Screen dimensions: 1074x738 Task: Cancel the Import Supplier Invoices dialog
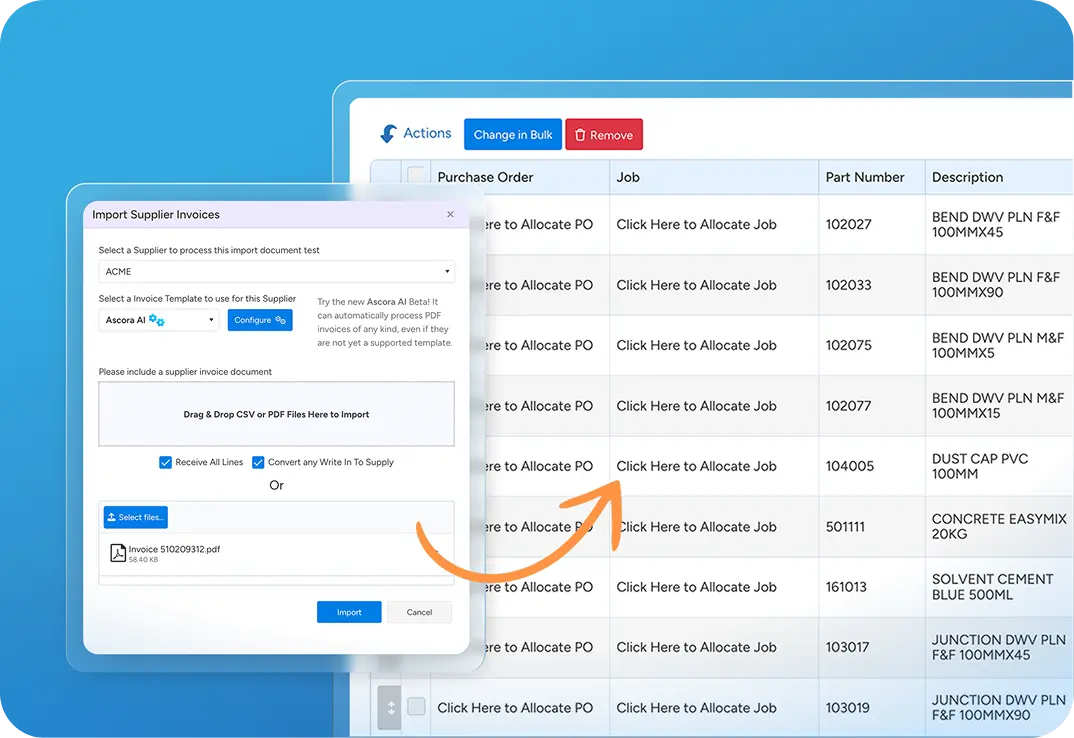[x=419, y=612]
